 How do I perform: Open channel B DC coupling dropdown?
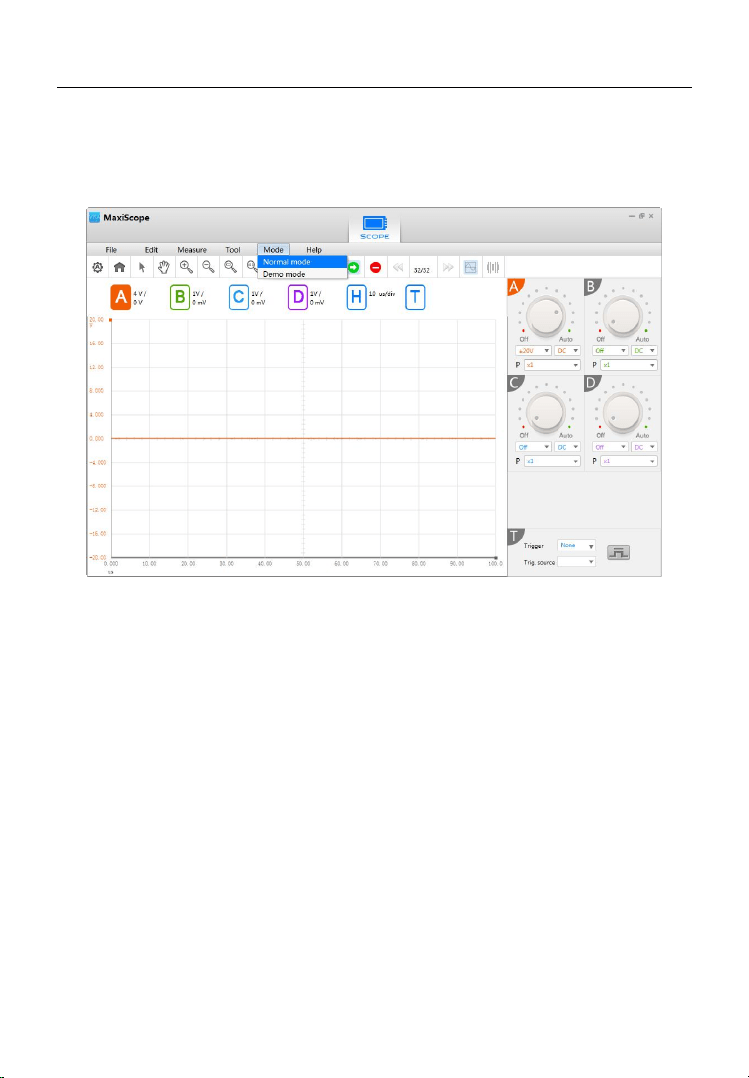(x=644, y=351)
